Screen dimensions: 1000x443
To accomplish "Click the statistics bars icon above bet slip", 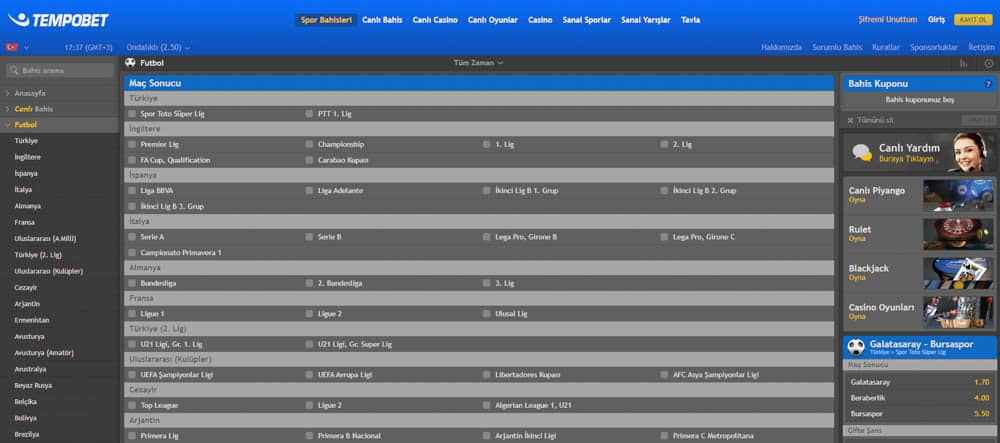I will pyautogui.click(x=964, y=63).
